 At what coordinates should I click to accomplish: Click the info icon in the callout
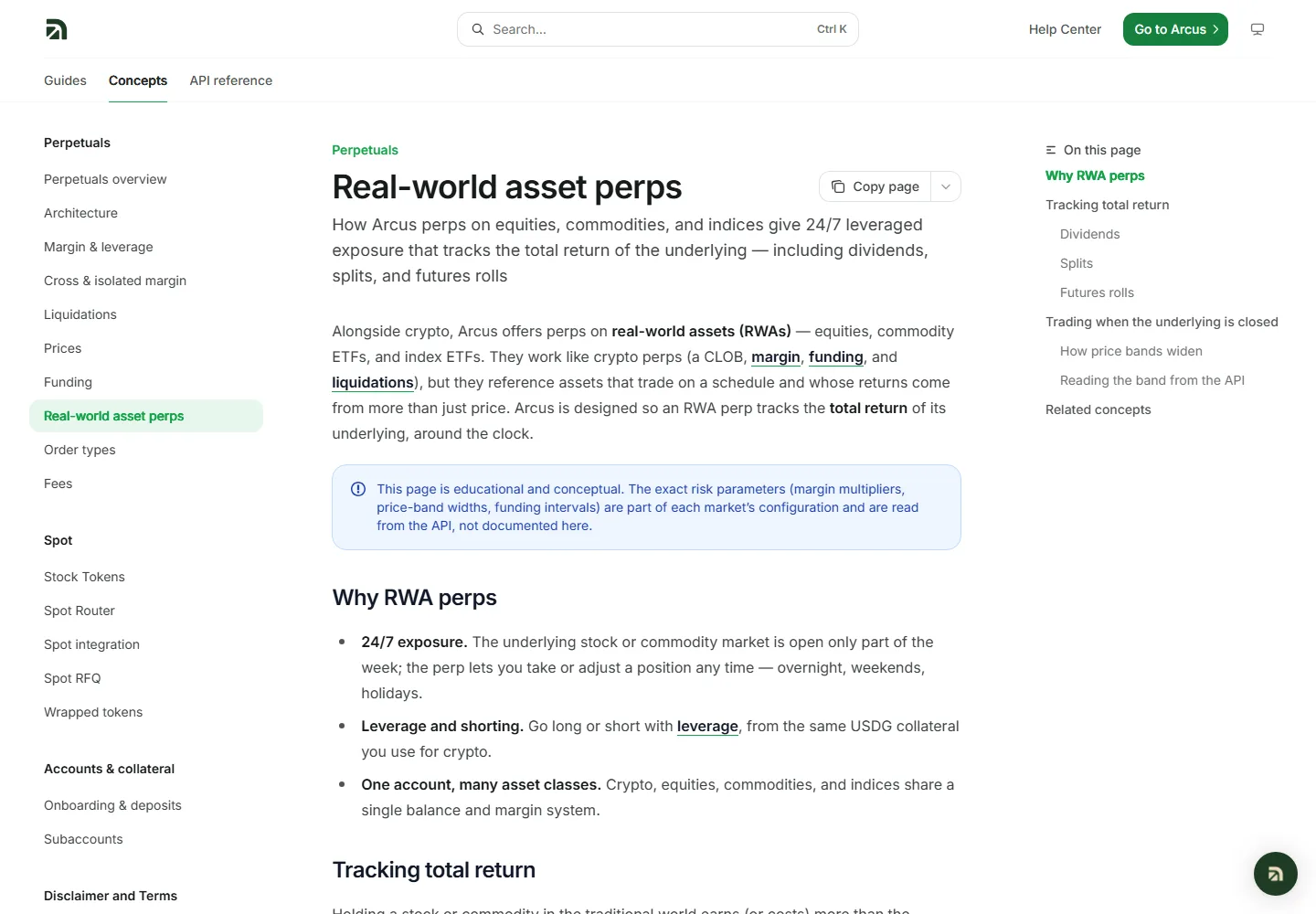358,489
